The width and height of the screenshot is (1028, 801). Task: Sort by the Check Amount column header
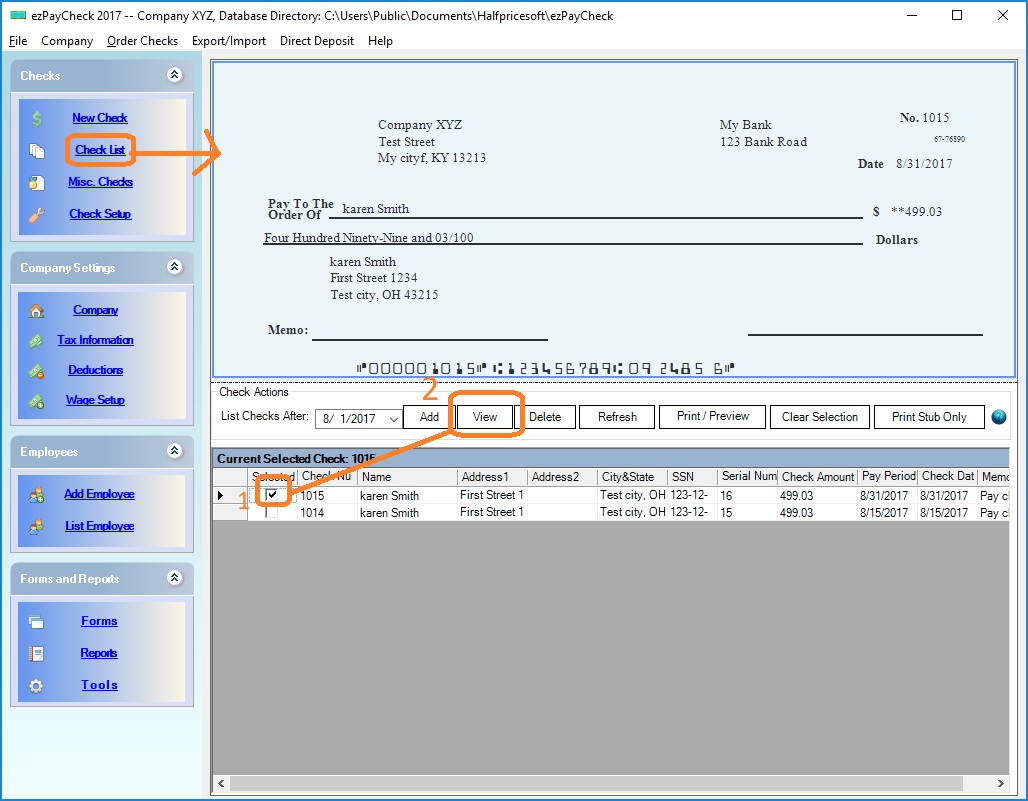click(817, 477)
